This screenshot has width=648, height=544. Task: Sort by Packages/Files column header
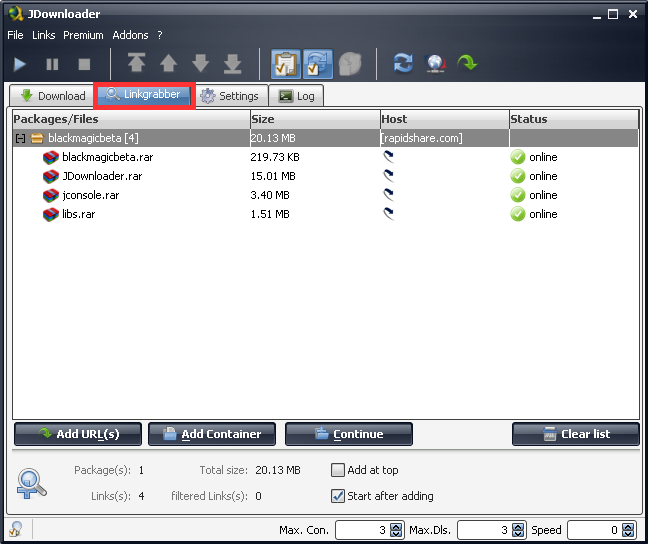click(131, 119)
